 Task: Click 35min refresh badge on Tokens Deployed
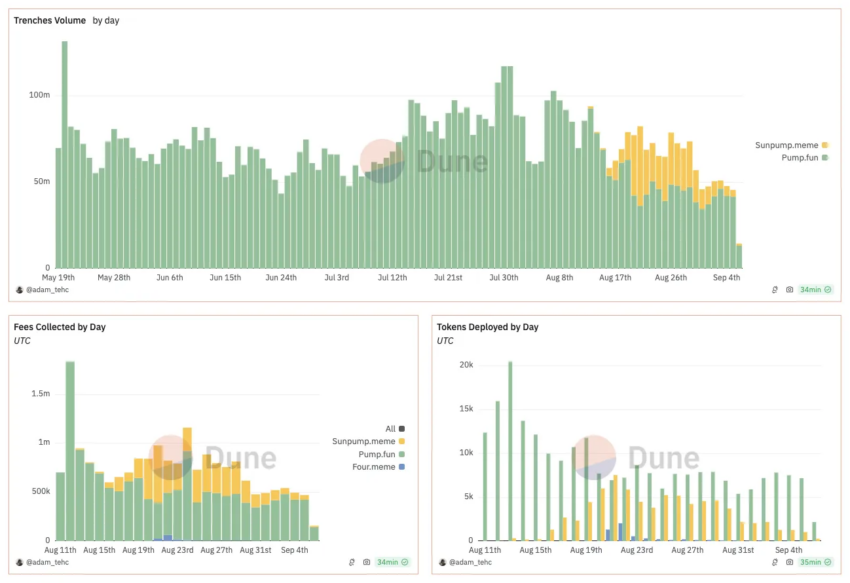tap(815, 562)
